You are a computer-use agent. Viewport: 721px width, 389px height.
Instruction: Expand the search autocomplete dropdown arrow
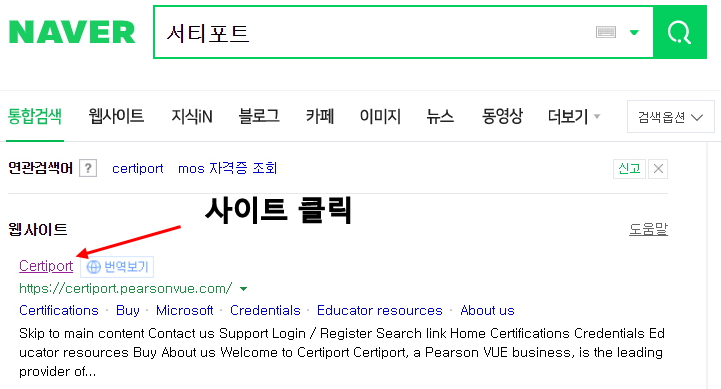coord(635,32)
